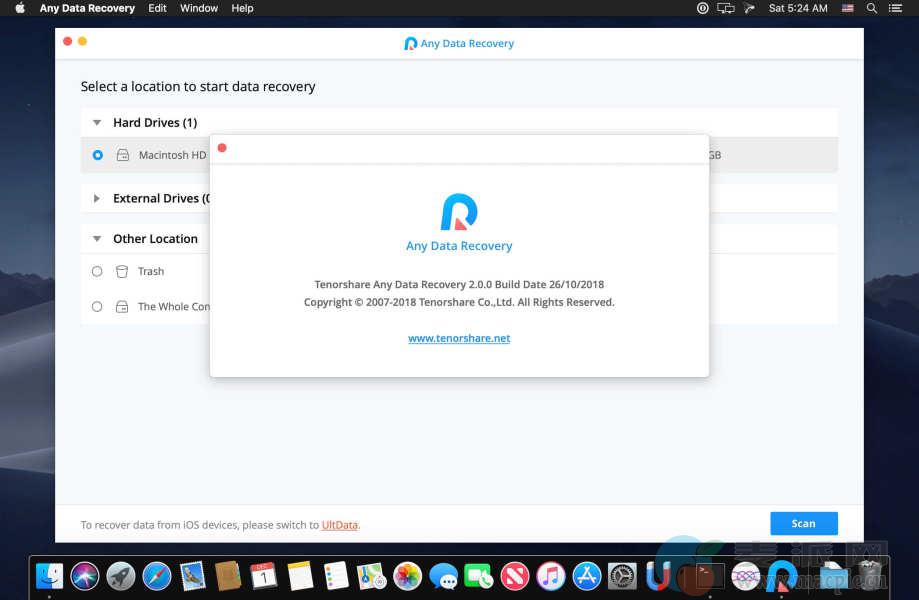This screenshot has height=600, width=919.
Task: Expand the External Drives section
Action: [97, 199]
